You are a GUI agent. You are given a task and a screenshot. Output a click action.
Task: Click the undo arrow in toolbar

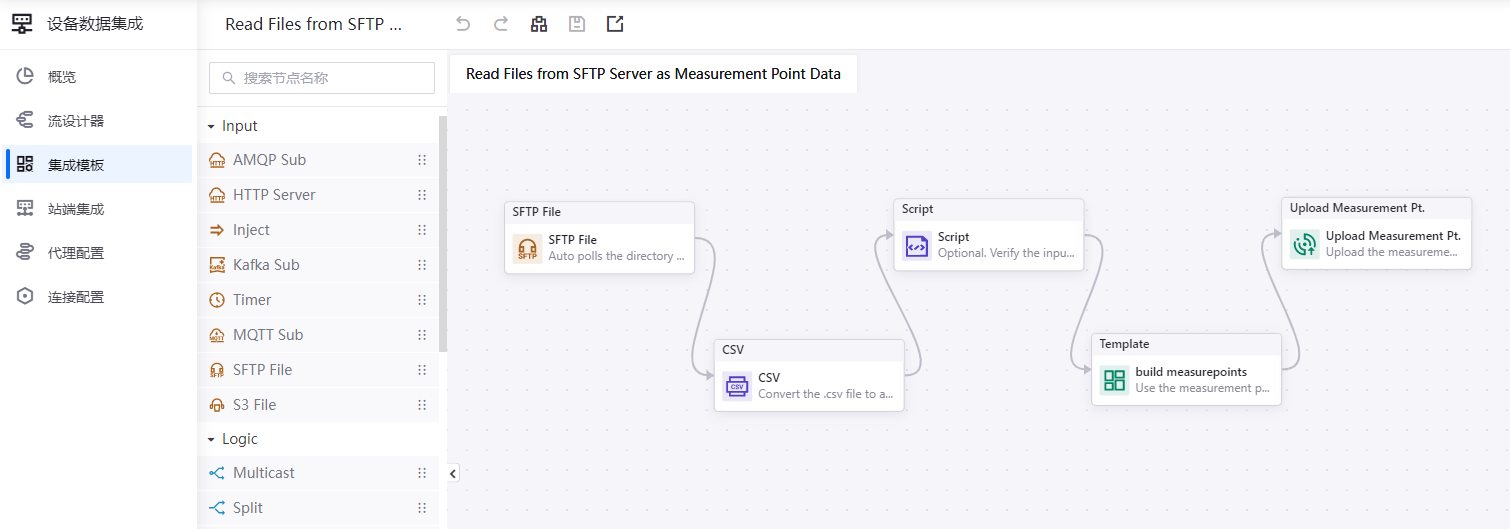click(x=463, y=24)
